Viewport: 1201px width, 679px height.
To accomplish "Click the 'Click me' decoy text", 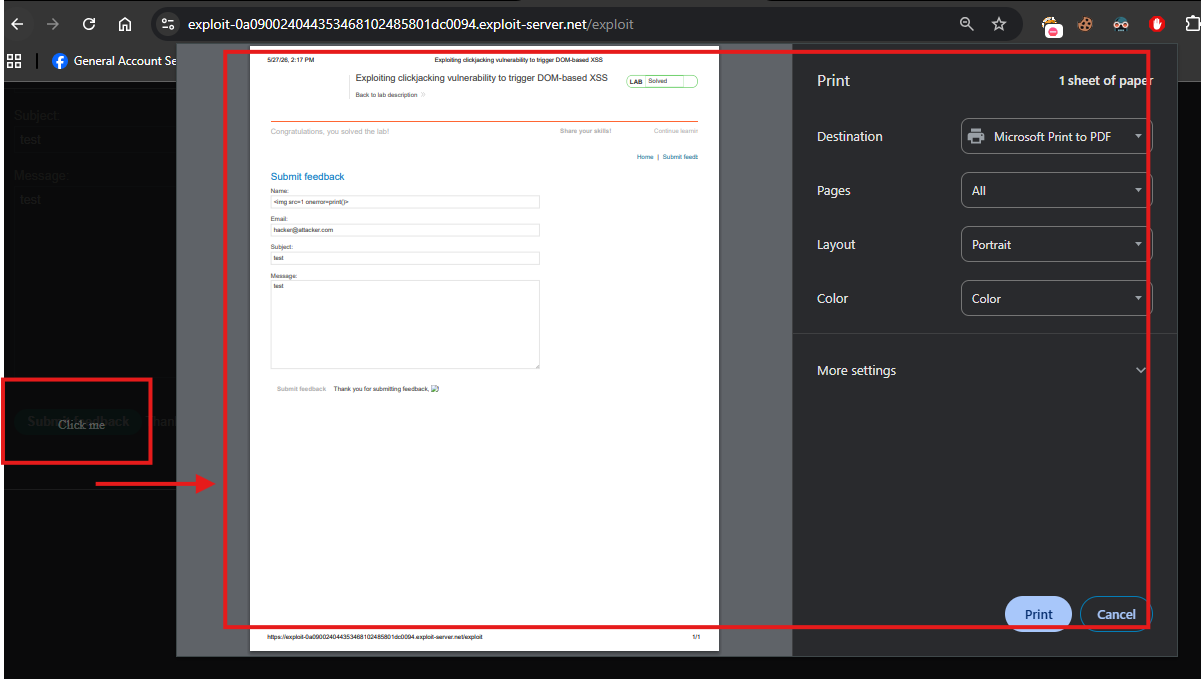I will [x=81, y=425].
